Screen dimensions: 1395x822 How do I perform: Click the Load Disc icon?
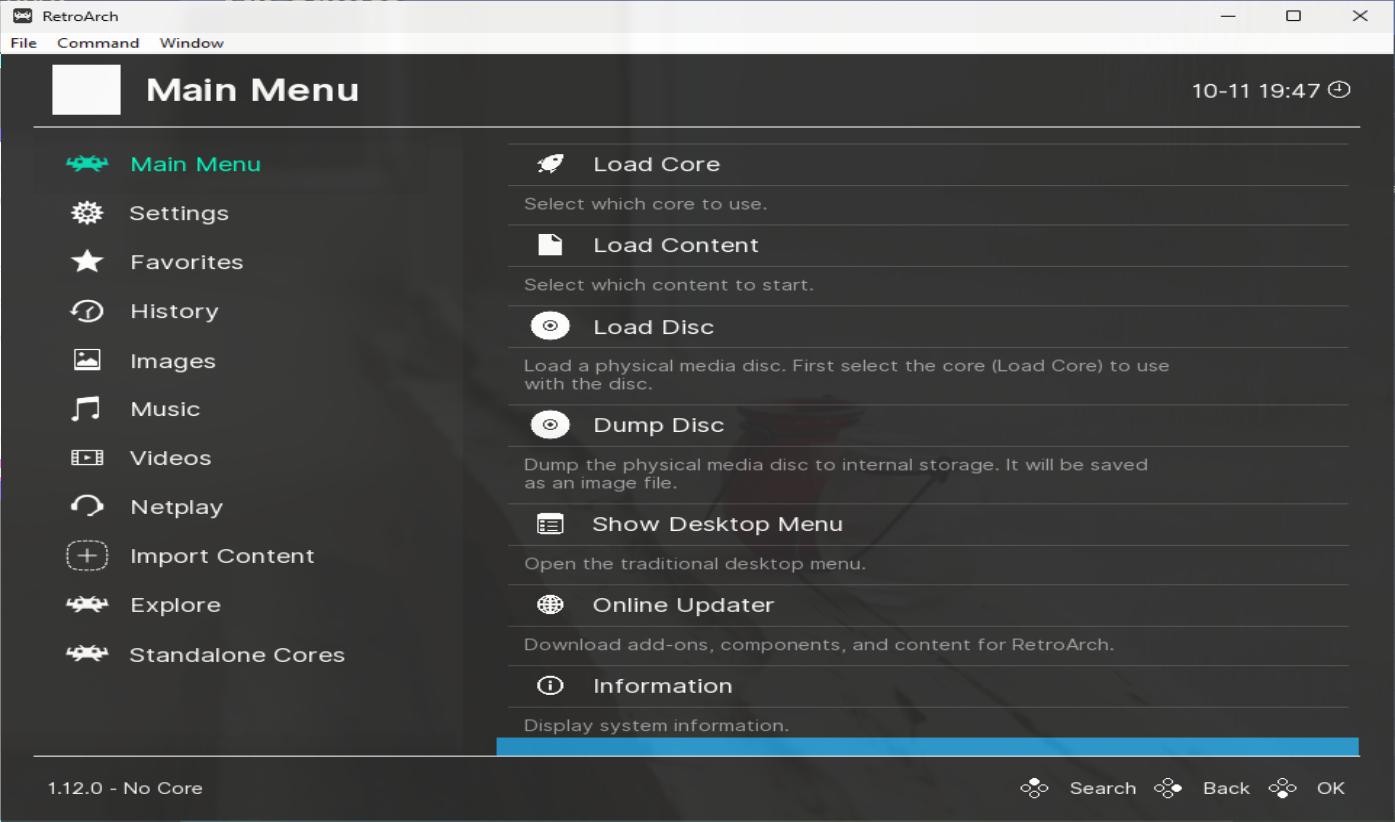coord(551,325)
